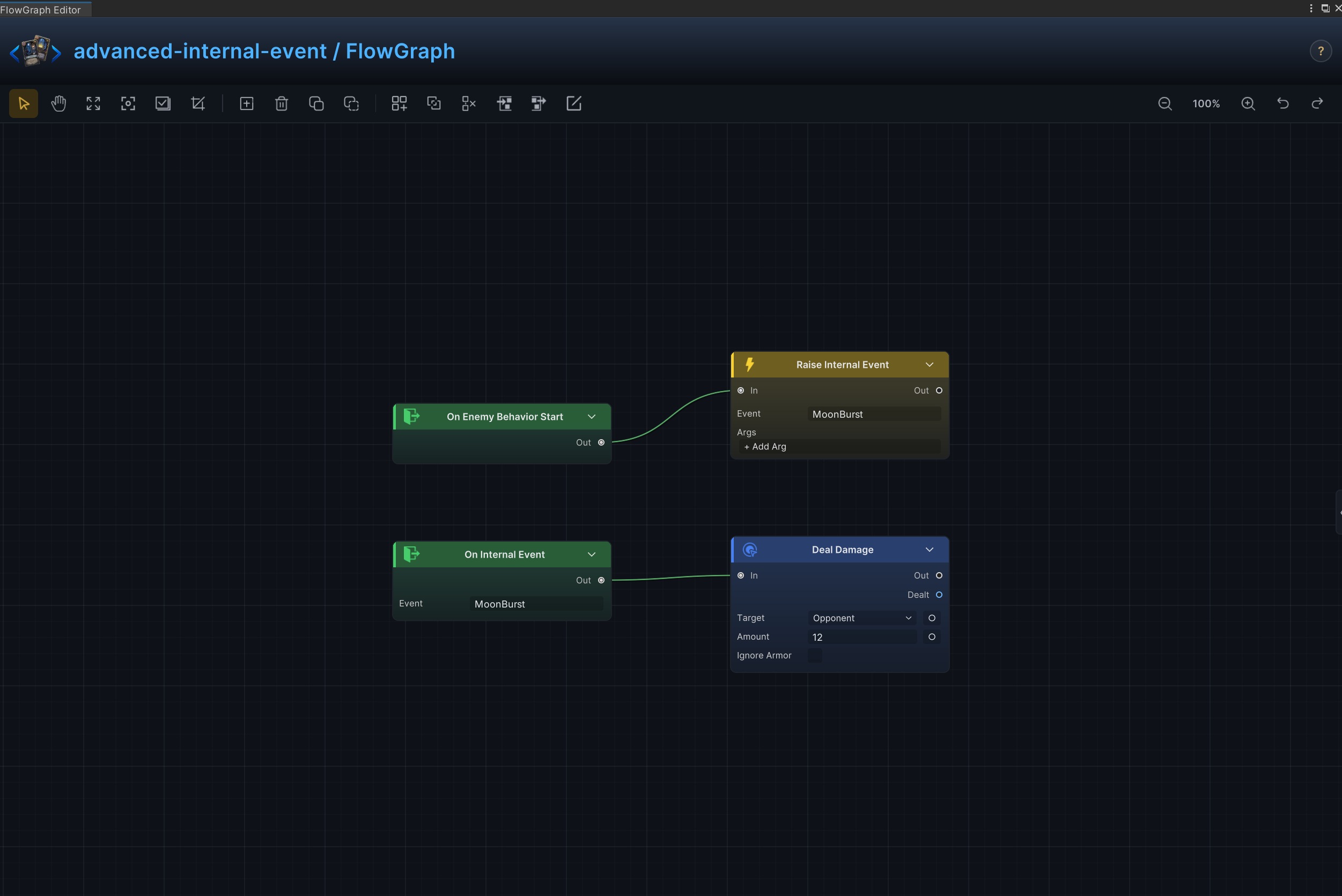Click the copy overlapping-squares icon
The image size is (1342, 896).
point(316,103)
